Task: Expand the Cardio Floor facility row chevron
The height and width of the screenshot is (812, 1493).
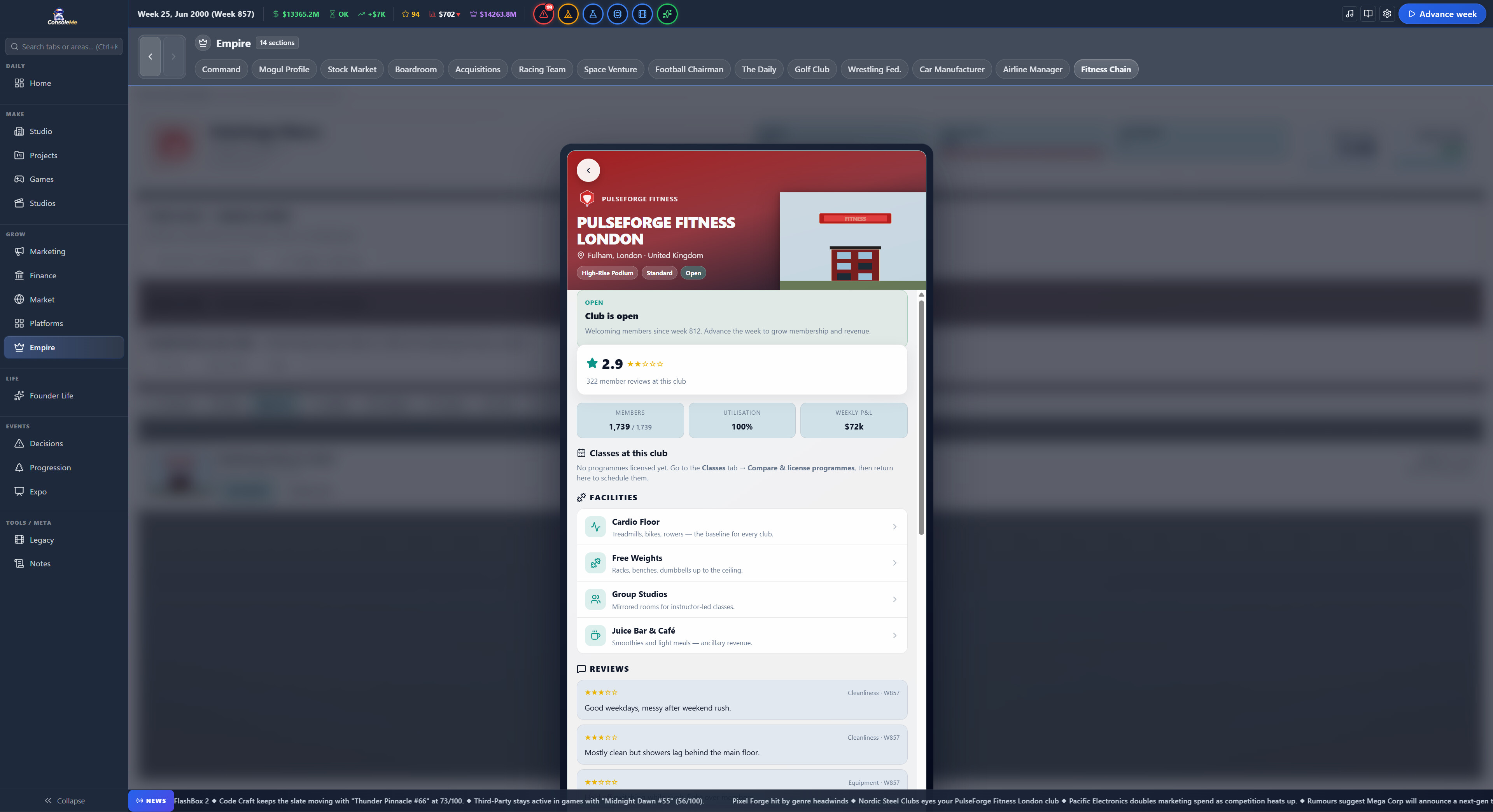Action: click(x=895, y=527)
